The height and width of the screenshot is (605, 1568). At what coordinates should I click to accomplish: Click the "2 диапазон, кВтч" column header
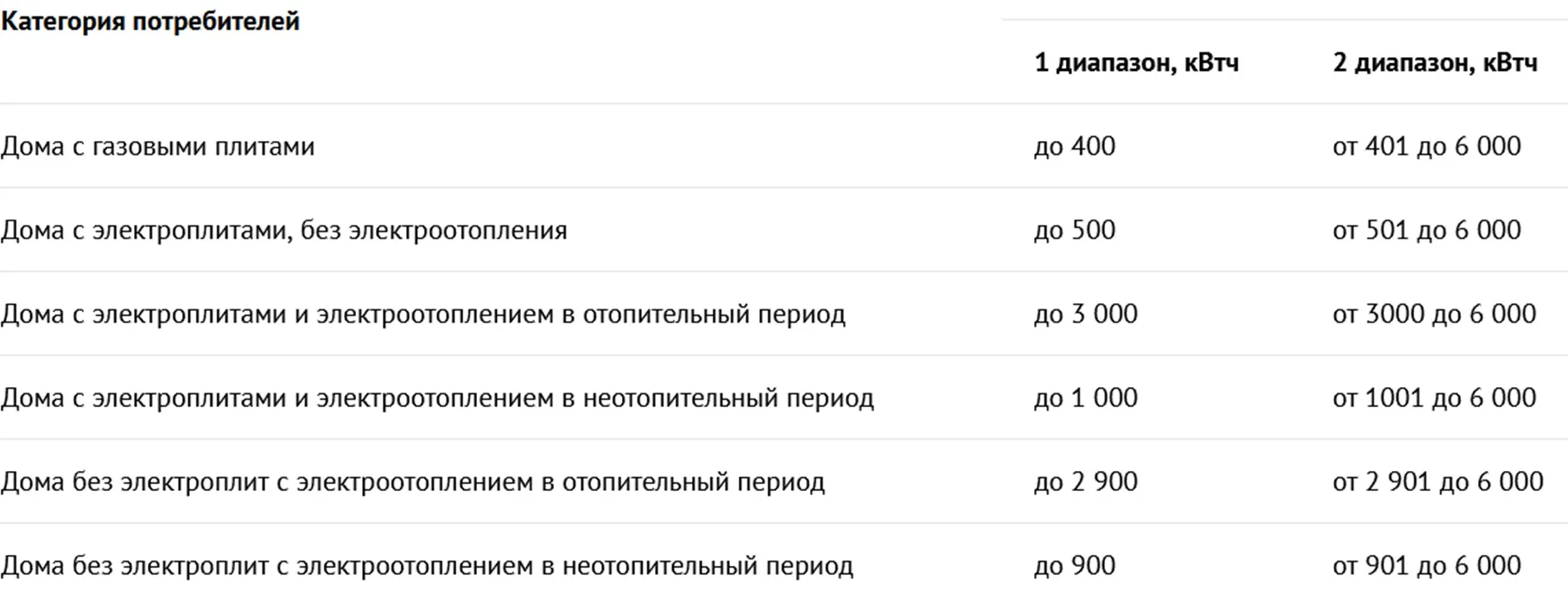point(1434,63)
